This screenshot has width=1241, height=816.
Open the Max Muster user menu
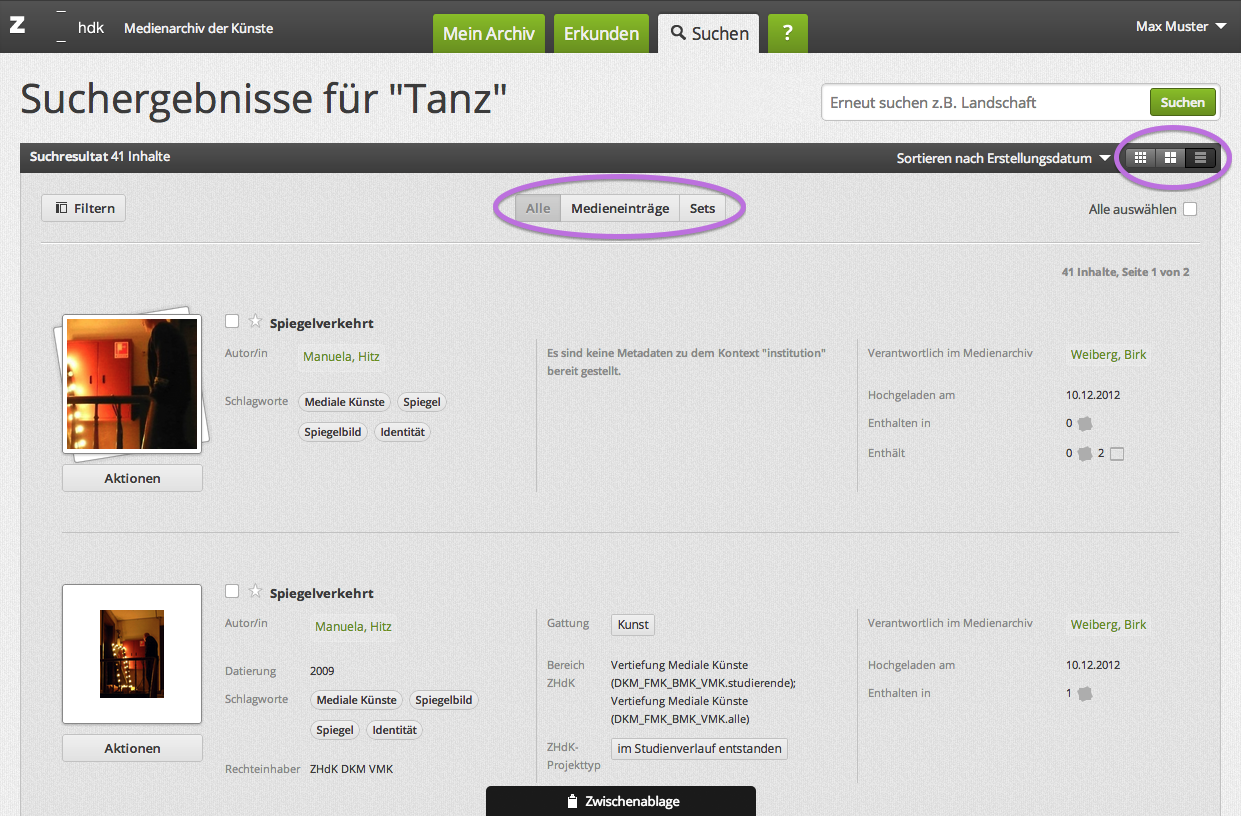click(x=1180, y=27)
